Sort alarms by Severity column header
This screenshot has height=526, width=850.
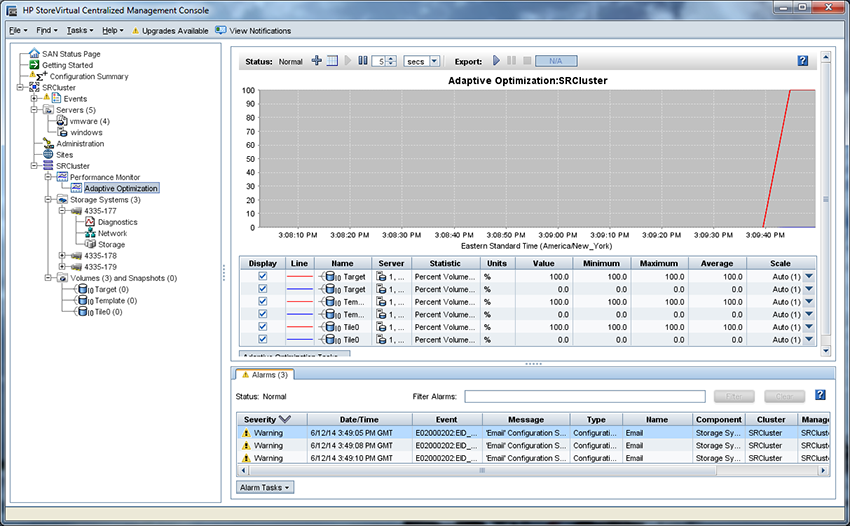[272, 419]
